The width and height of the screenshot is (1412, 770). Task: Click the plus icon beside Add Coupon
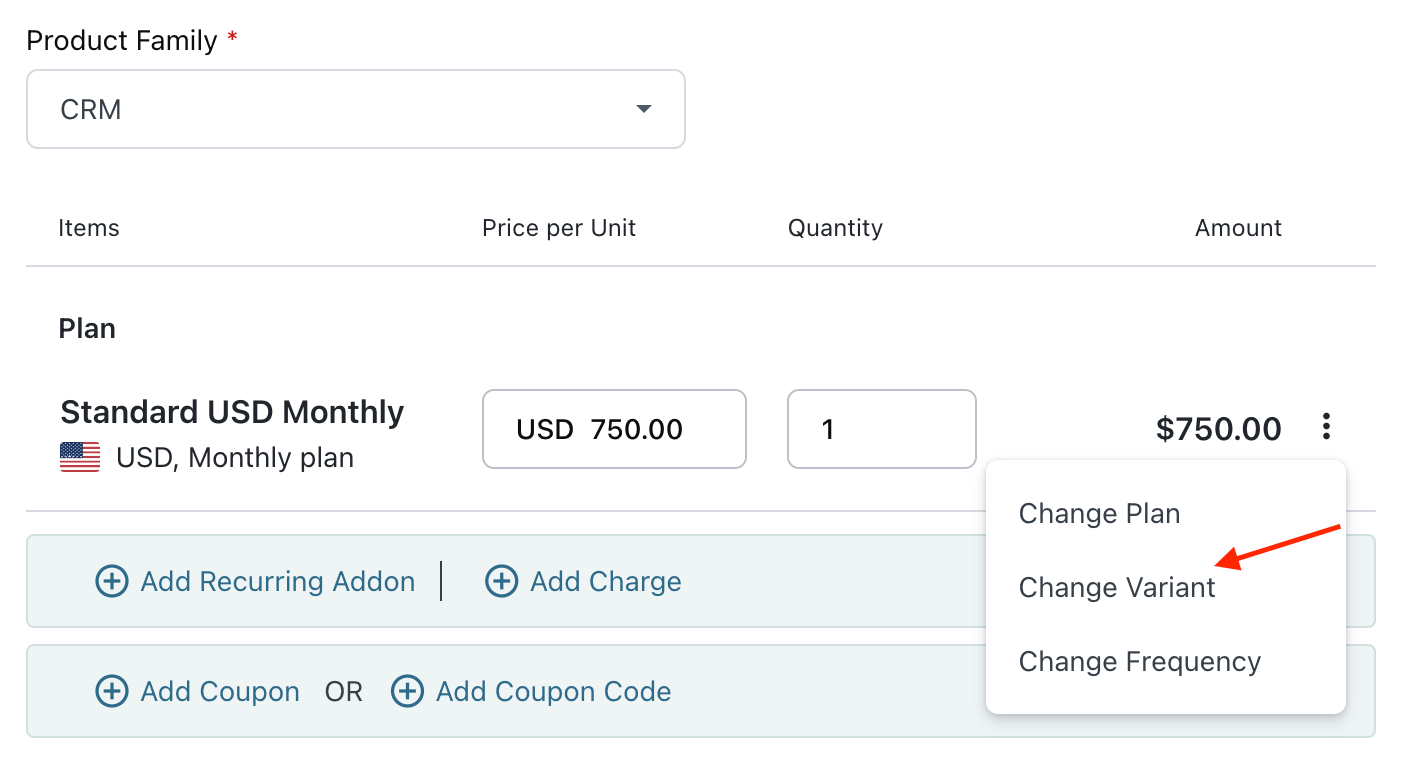[x=112, y=691]
